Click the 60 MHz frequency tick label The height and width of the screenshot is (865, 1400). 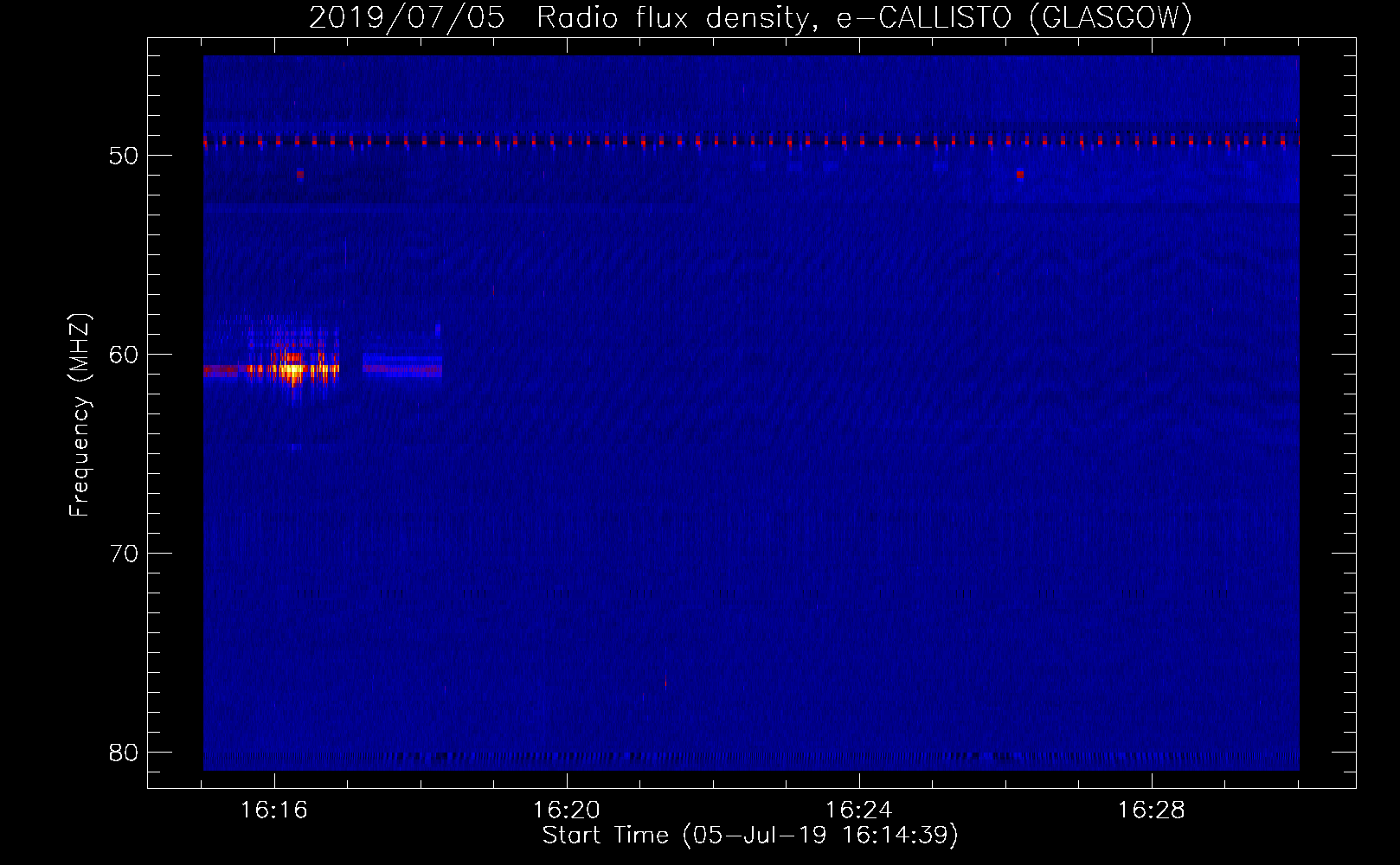point(124,355)
